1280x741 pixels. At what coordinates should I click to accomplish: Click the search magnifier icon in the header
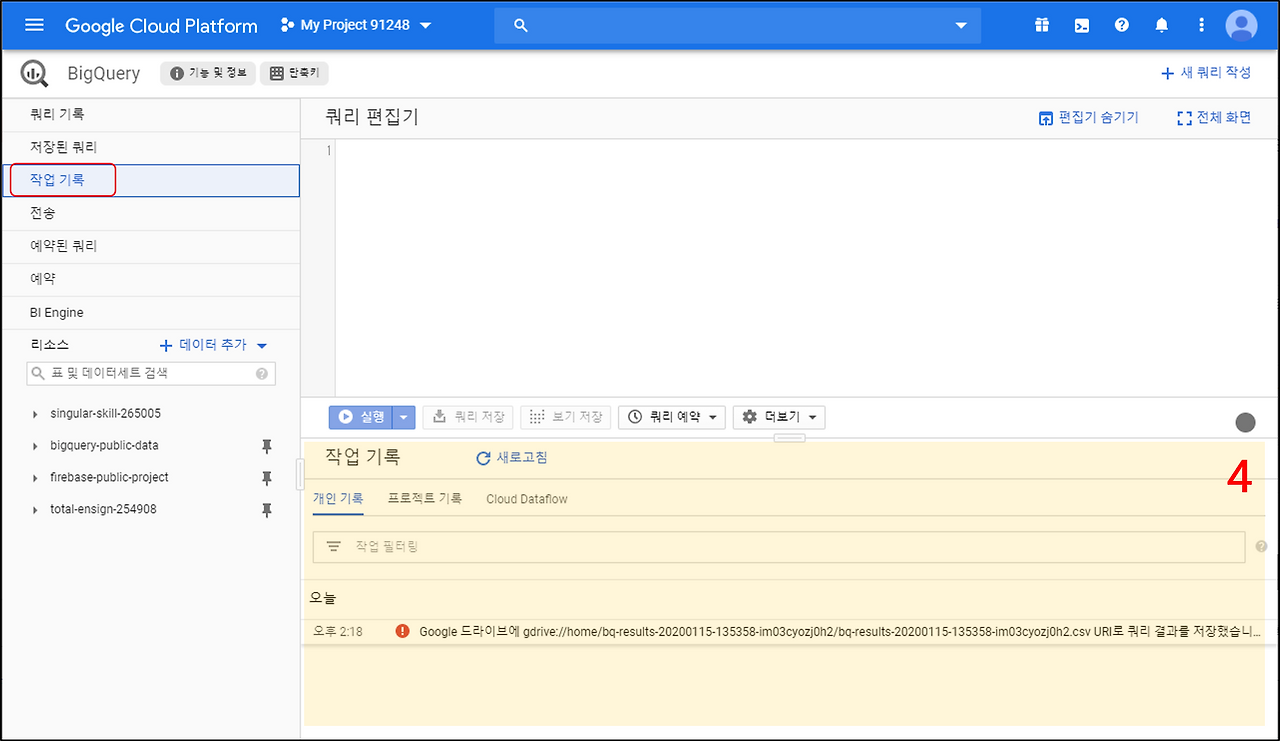(521, 25)
